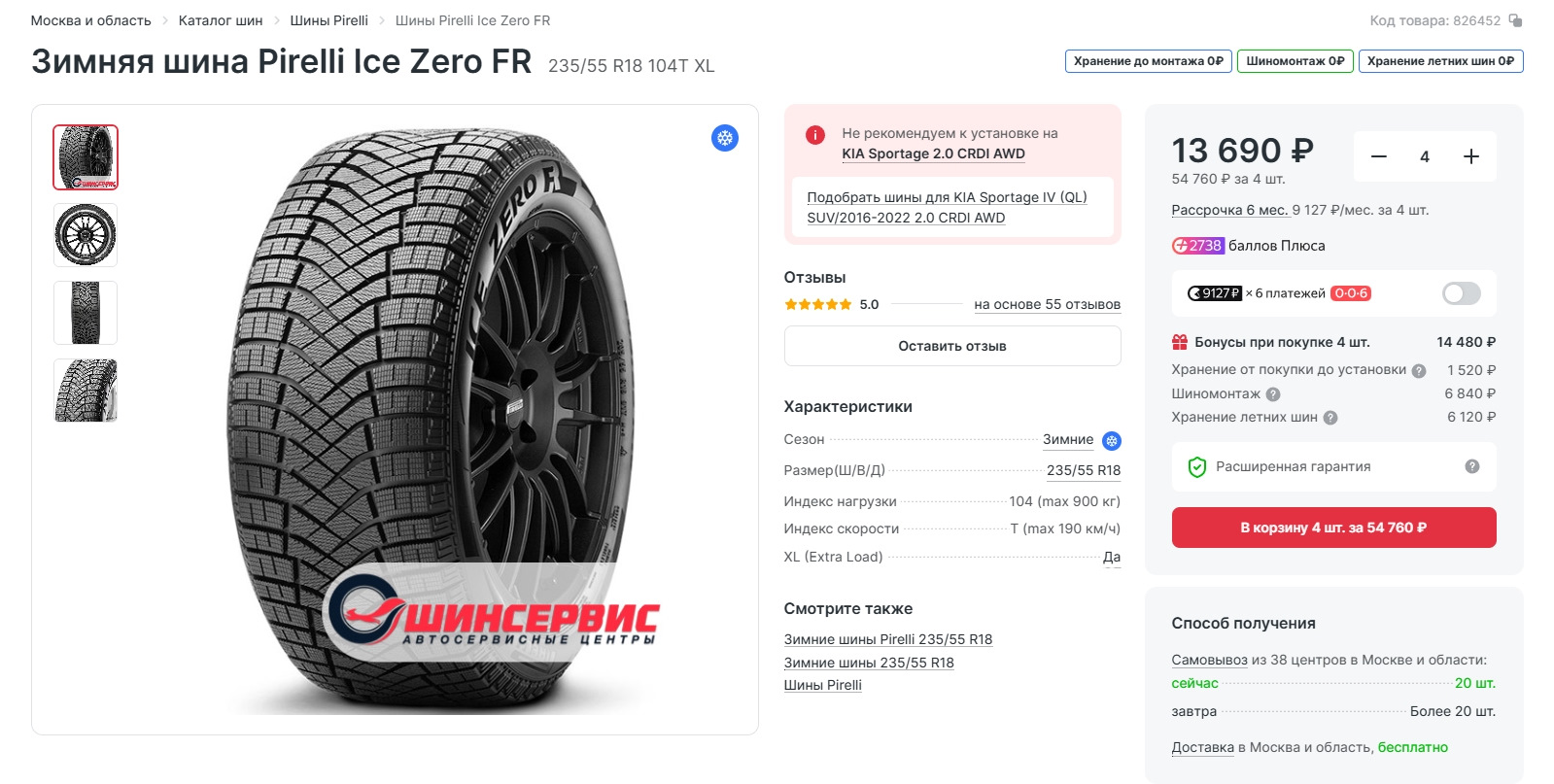Click the red warning info icon
The height and width of the screenshot is (784, 1554).
pyautogui.click(x=815, y=135)
